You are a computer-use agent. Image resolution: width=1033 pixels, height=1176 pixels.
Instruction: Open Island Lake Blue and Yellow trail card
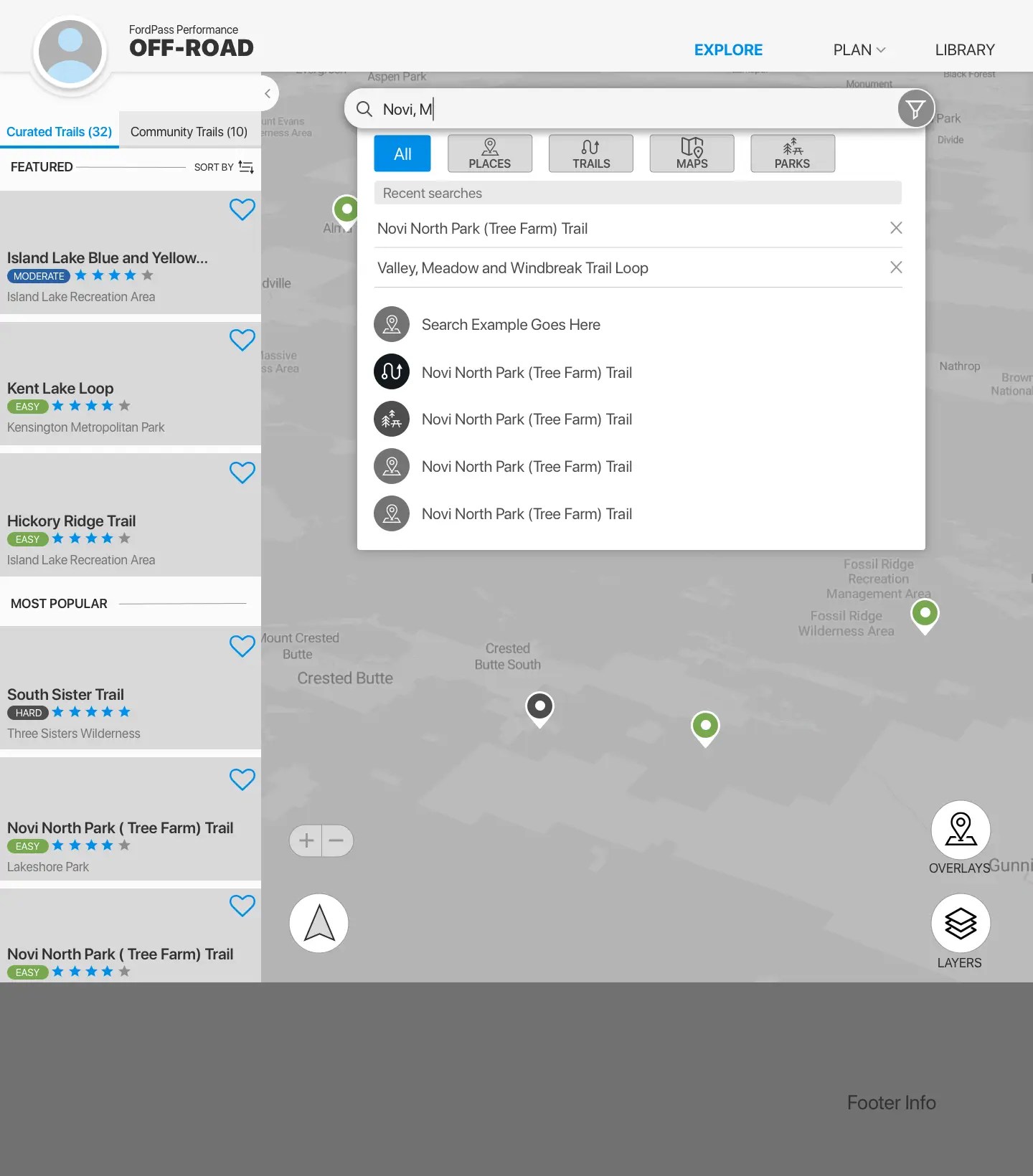tap(131, 252)
